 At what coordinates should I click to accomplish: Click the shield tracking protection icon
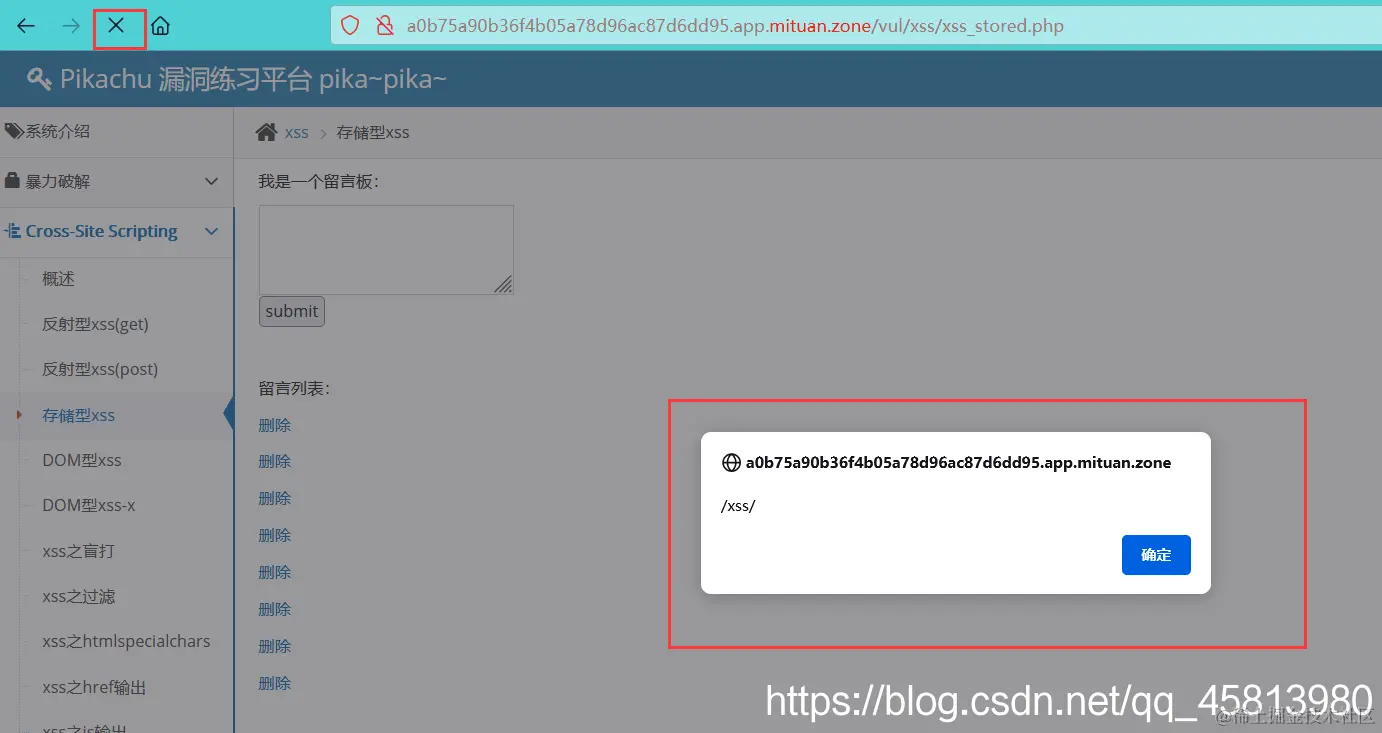click(x=350, y=26)
